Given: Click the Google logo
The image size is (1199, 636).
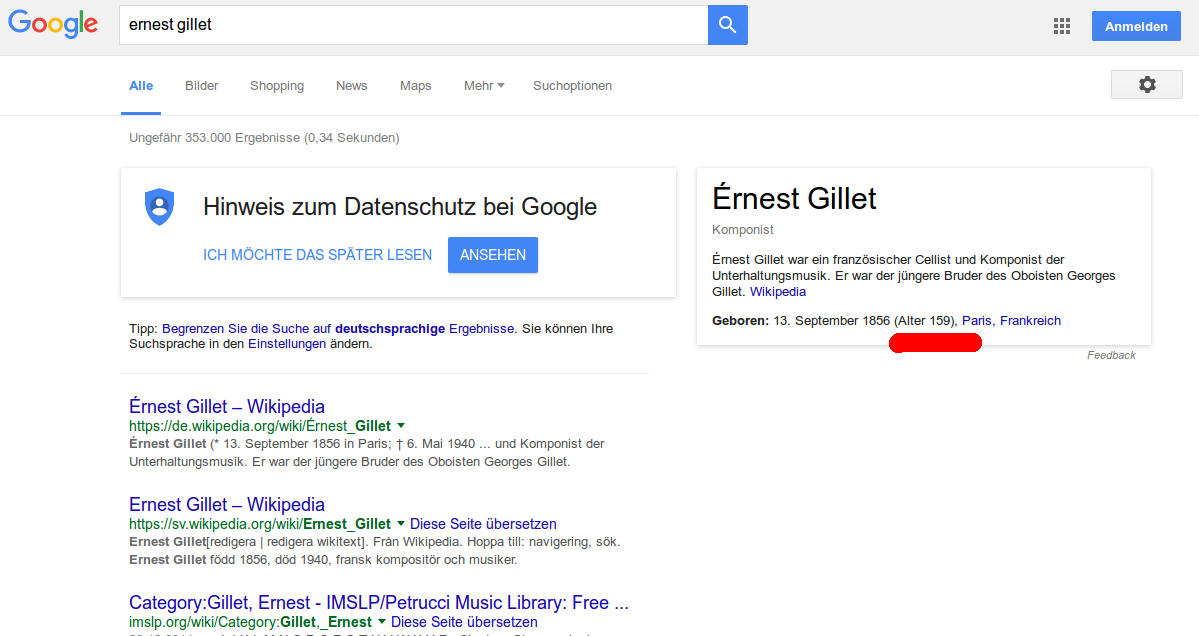Looking at the screenshot, I should (x=53, y=24).
